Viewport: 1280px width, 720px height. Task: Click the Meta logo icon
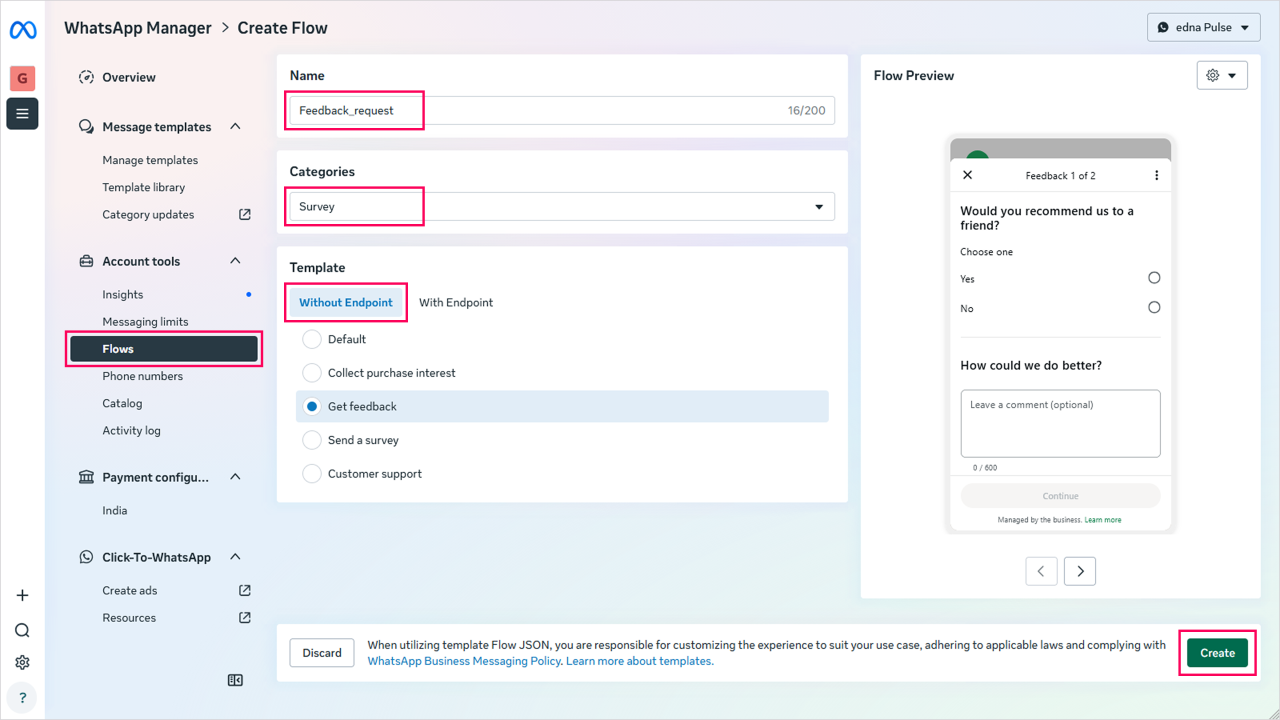pos(22,31)
